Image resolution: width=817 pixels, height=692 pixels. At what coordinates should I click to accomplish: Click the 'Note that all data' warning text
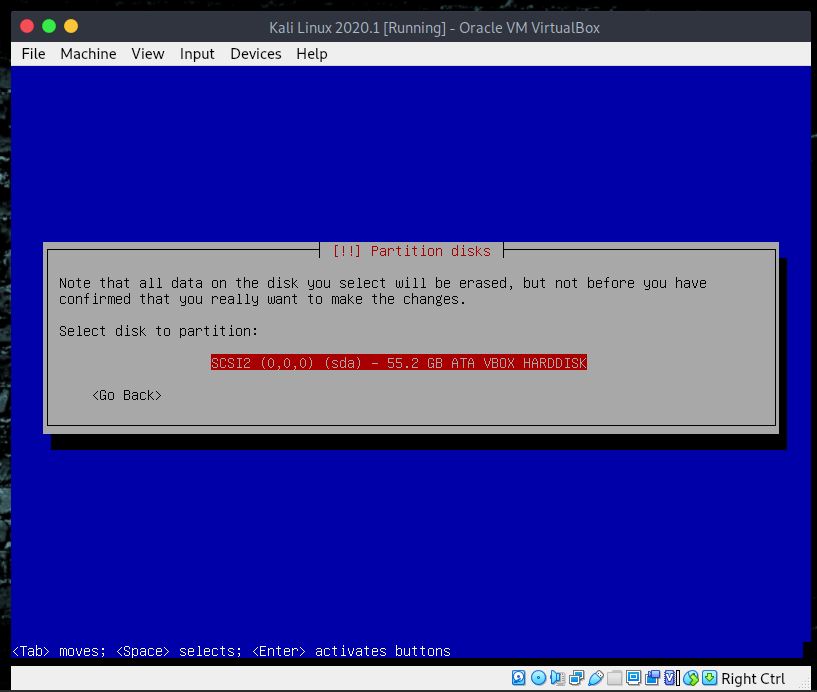click(382, 291)
